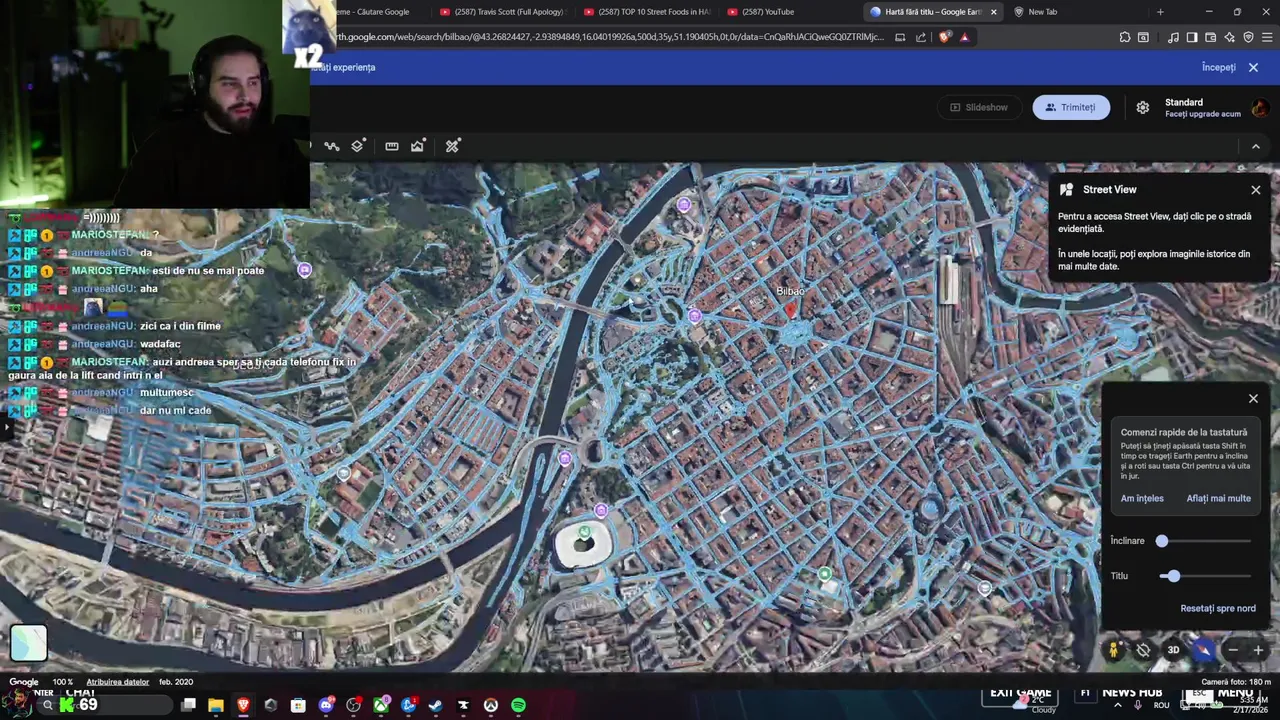Click the add image overlay tool

418,146
